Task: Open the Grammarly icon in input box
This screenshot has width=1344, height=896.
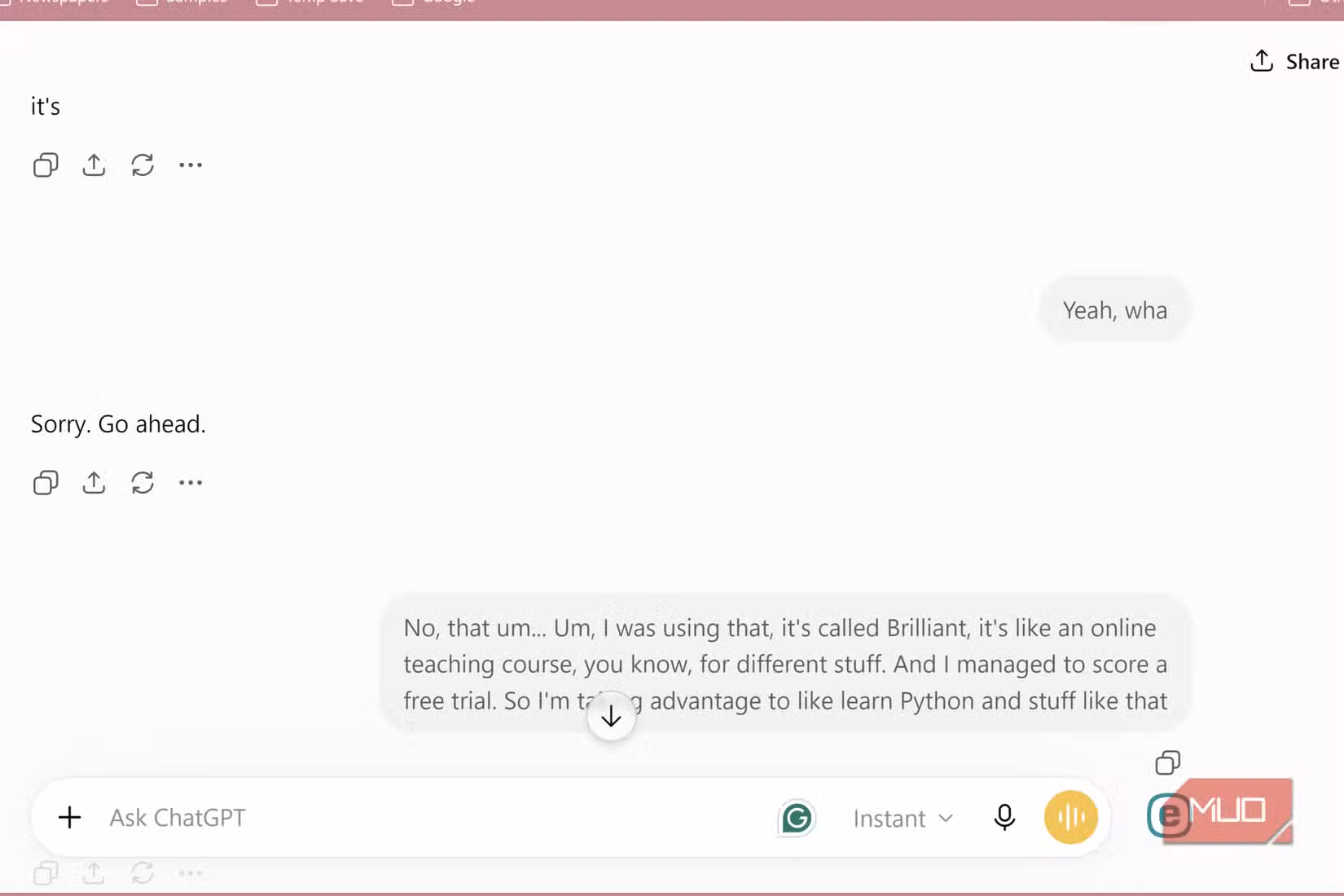Action: point(797,818)
